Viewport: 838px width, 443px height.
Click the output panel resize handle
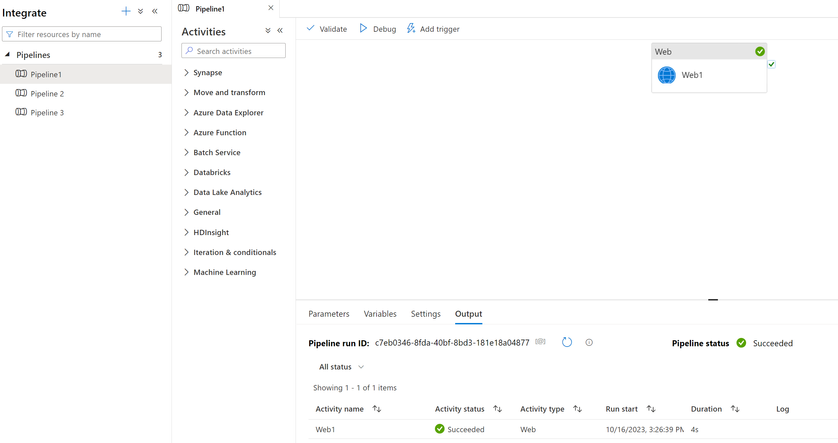click(x=713, y=300)
